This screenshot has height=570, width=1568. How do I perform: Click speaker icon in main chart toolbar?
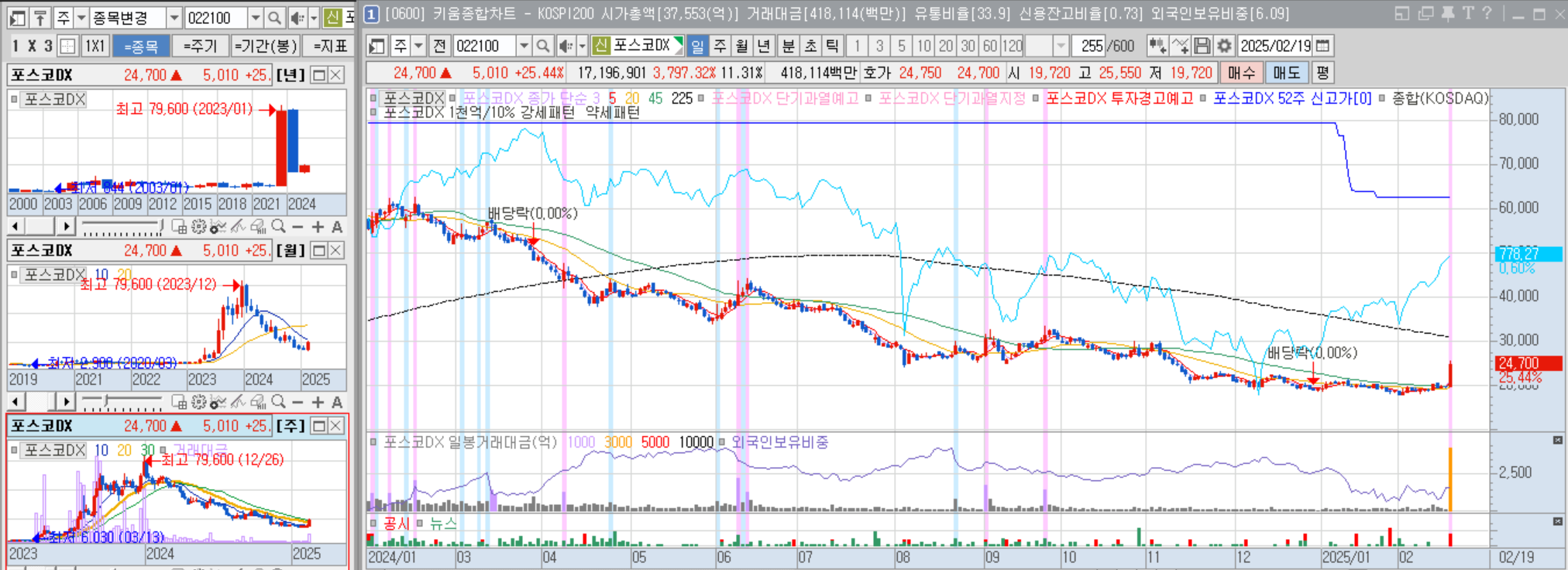[566, 46]
